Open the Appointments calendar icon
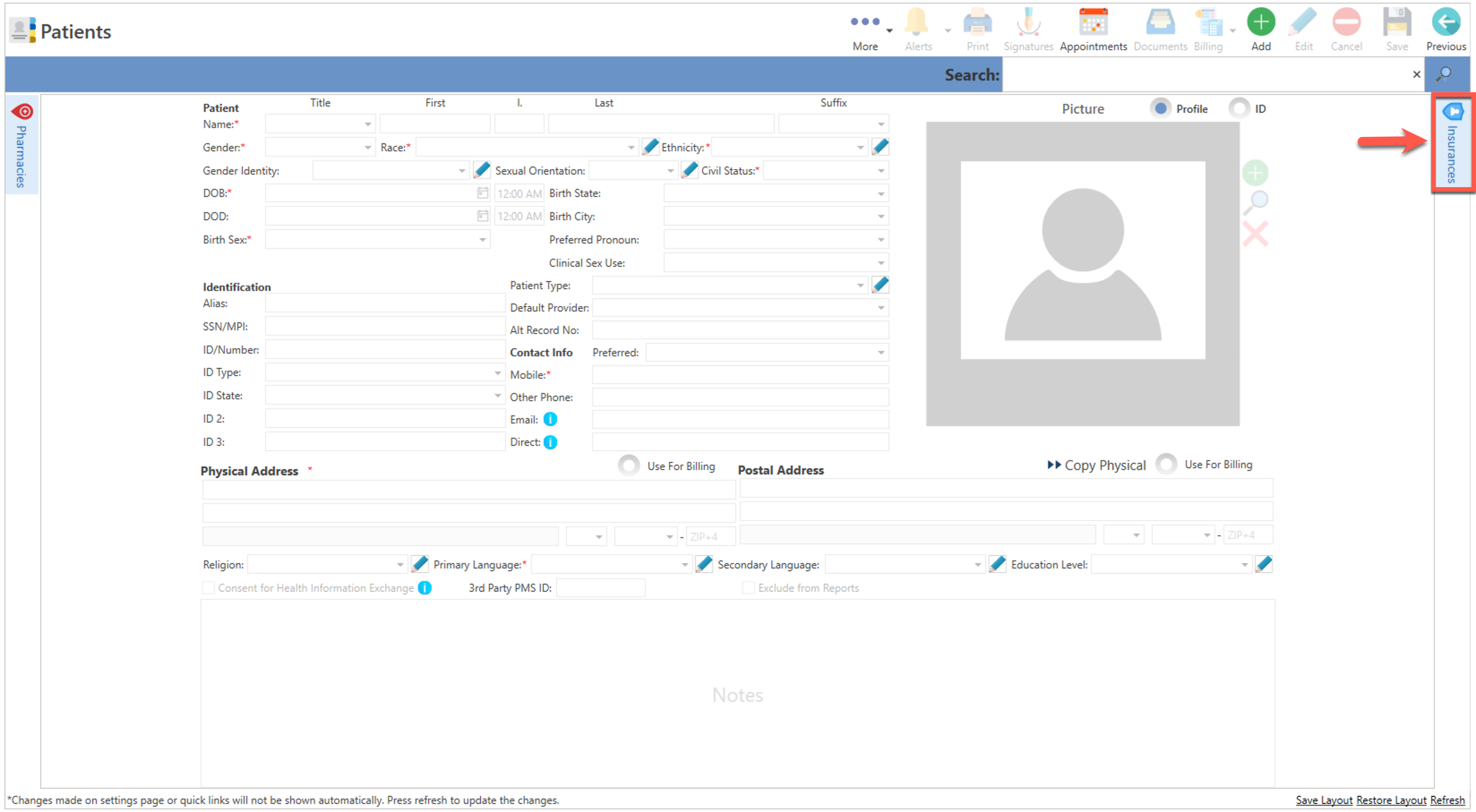 (1093, 23)
